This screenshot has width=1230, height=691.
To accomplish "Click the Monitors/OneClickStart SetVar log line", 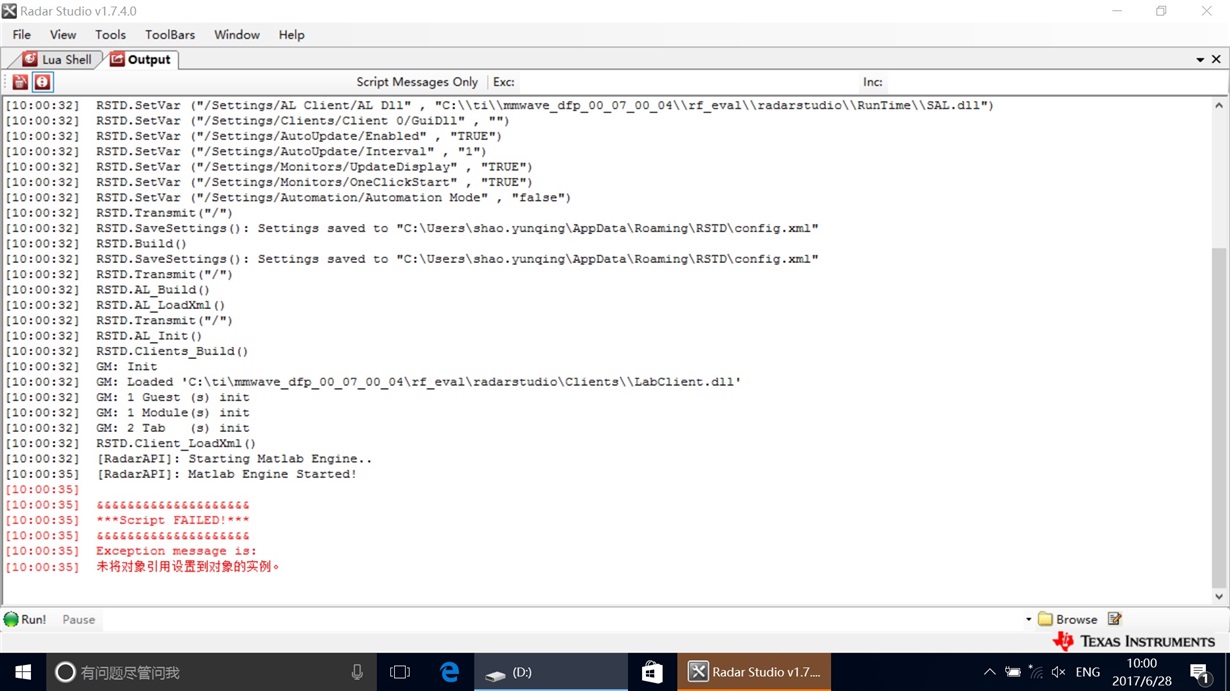I will pos(314,182).
